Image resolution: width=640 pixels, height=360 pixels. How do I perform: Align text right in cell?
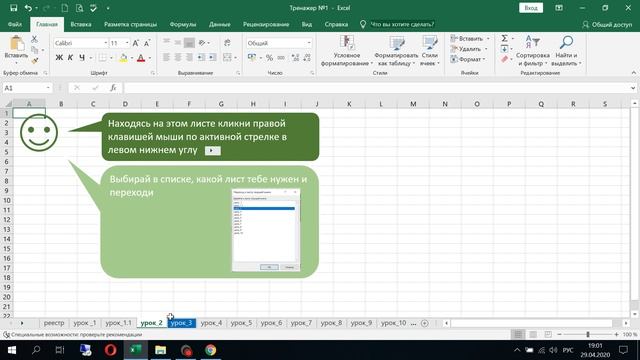point(189,58)
